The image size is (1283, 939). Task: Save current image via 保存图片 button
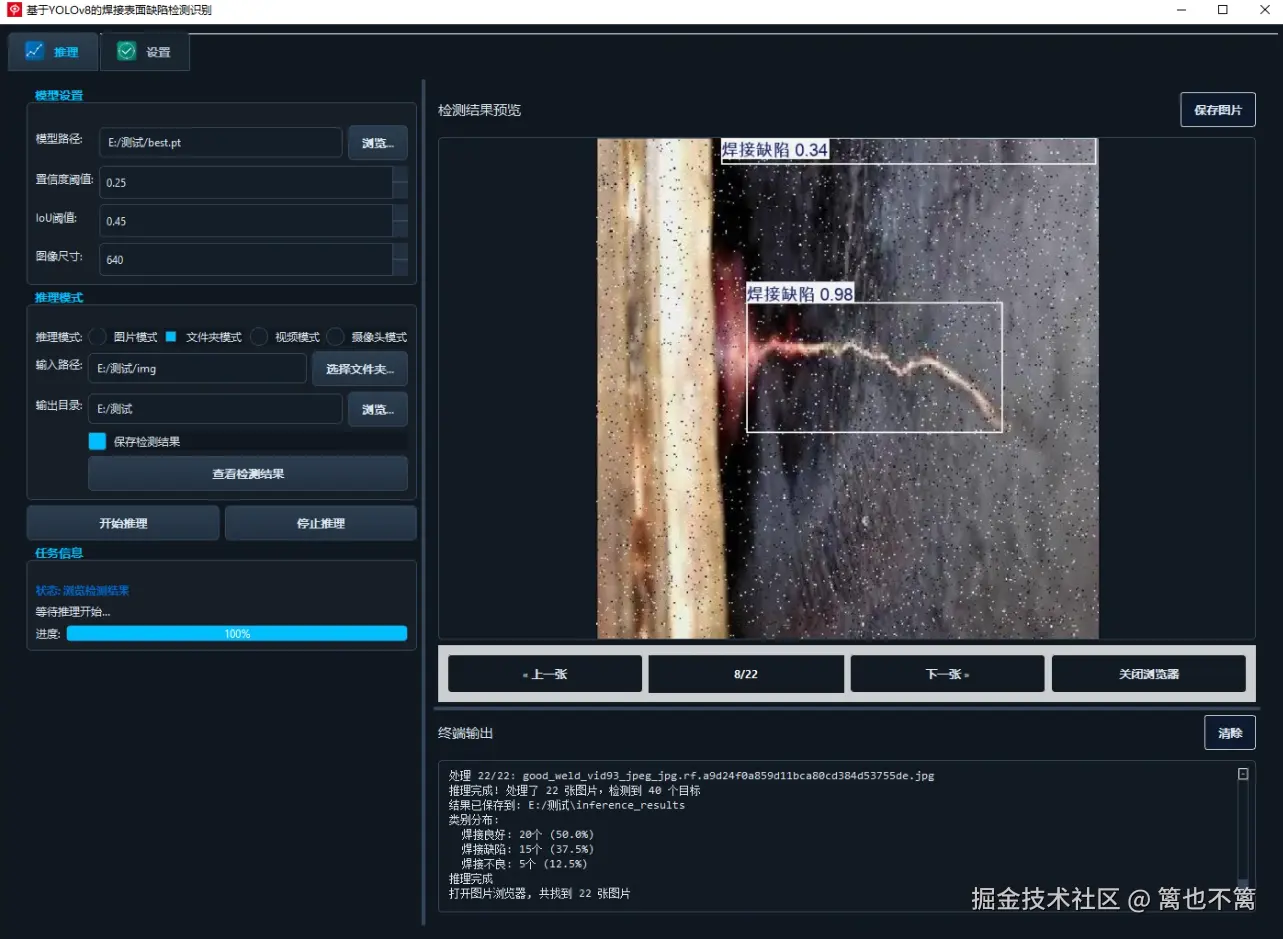tap(1217, 109)
